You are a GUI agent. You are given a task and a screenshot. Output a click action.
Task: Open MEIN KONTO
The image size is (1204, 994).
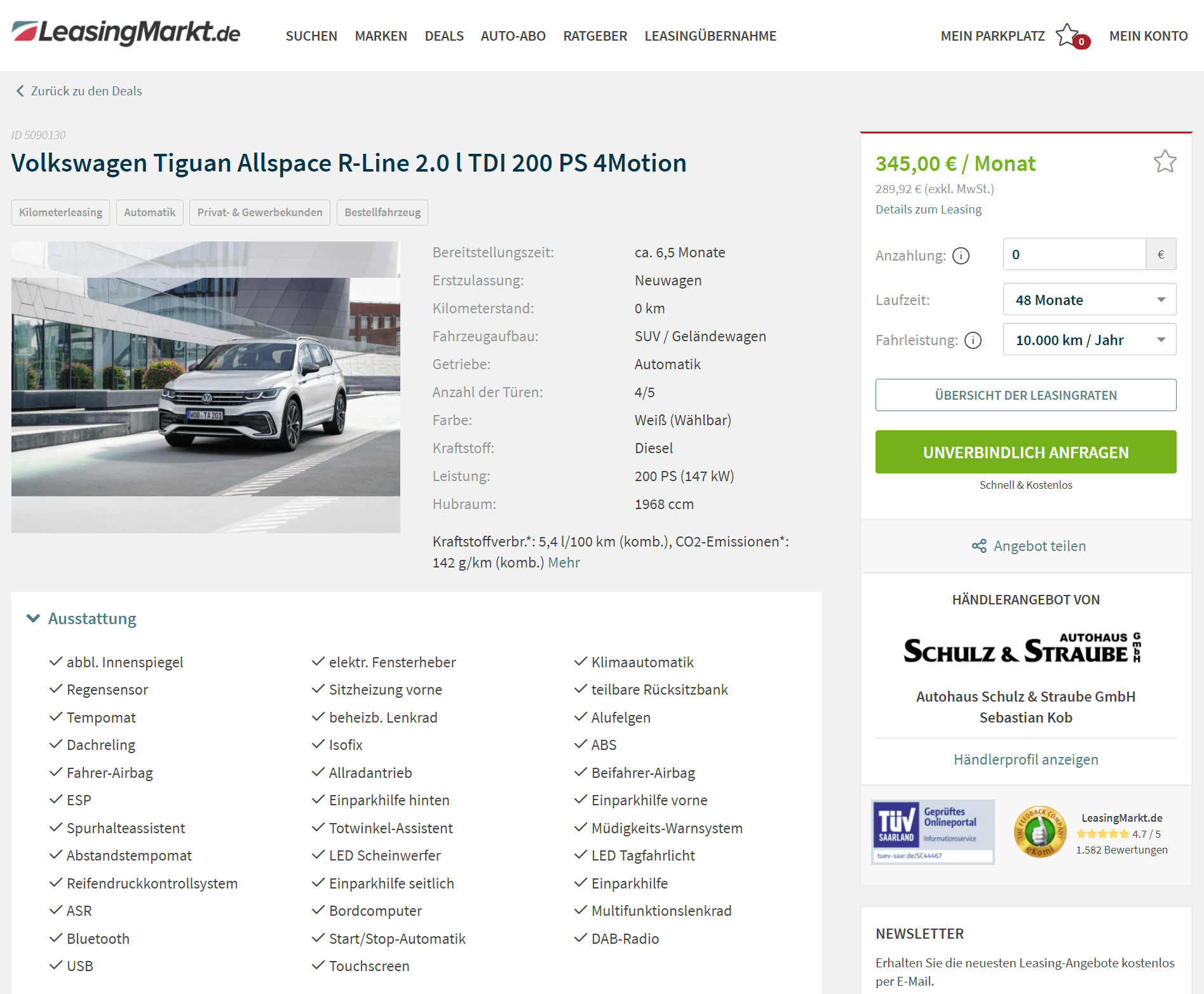tap(1148, 36)
